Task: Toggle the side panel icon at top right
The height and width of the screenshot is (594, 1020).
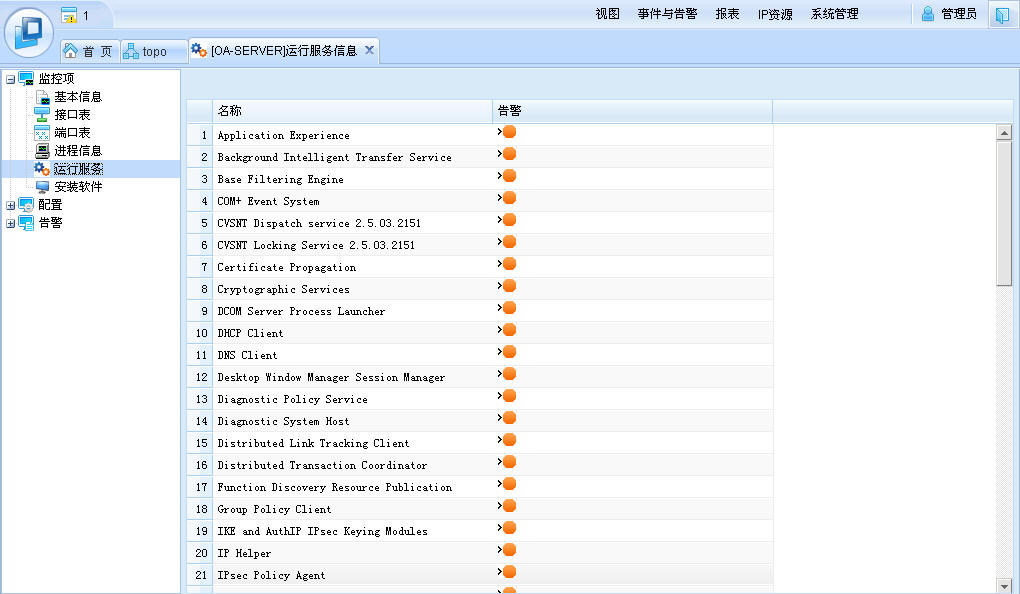Action: 1002,14
